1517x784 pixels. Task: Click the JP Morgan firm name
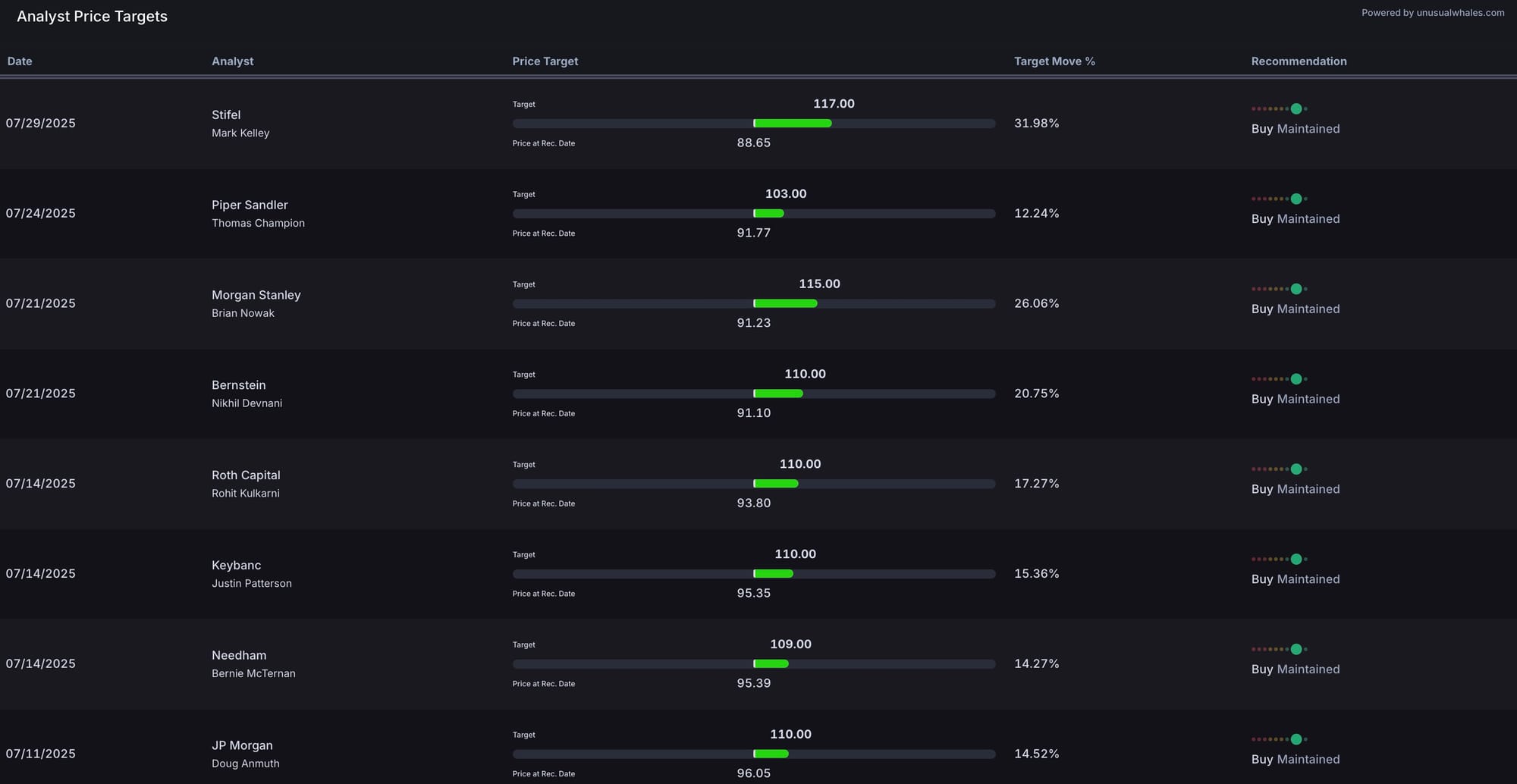tap(242, 746)
